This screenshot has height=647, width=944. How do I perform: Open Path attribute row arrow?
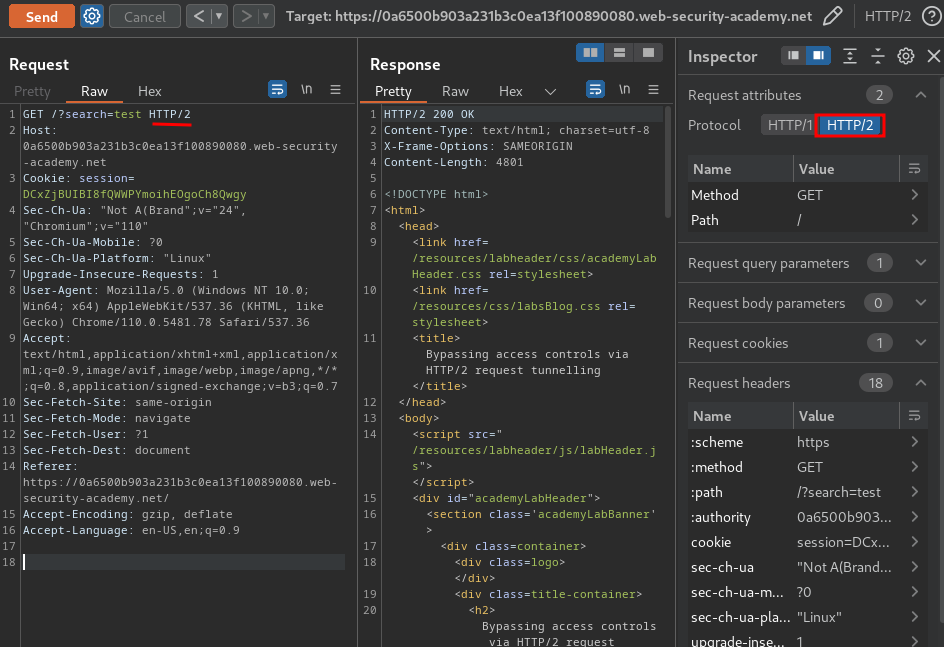pos(914,220)
